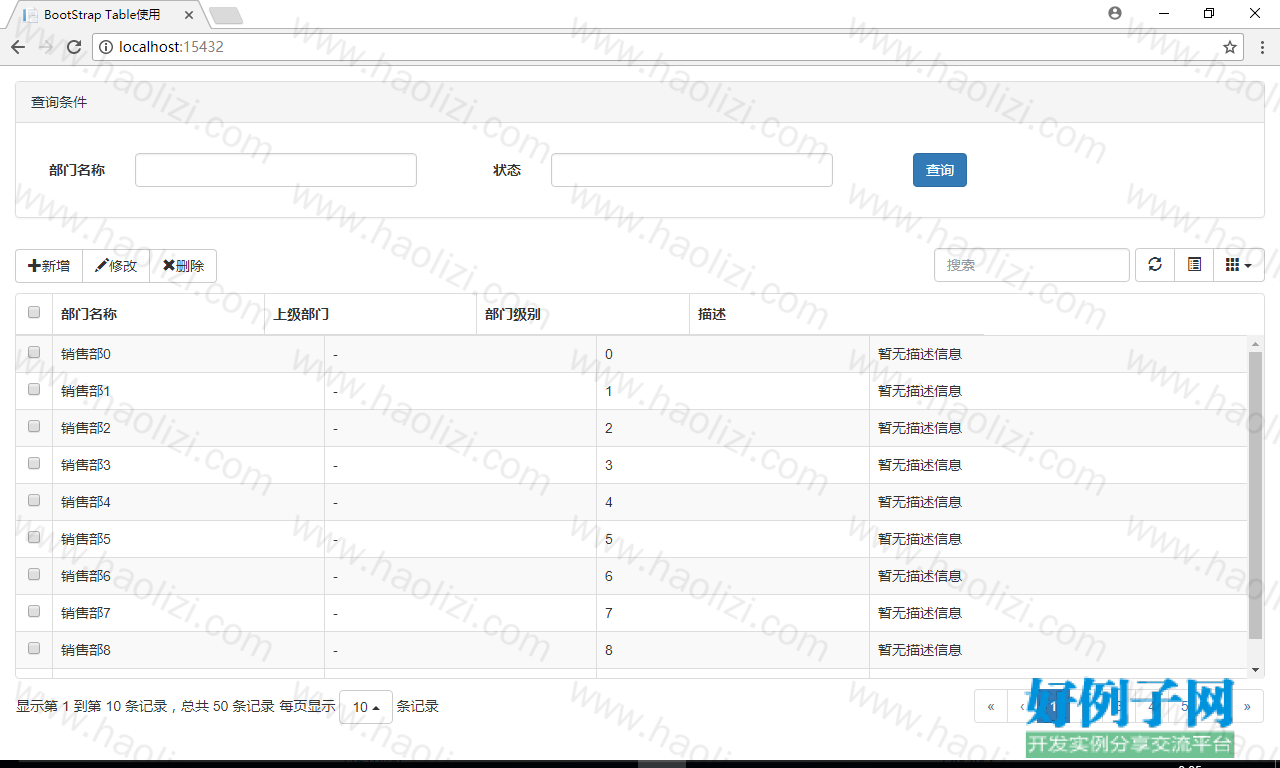Click the 销售部3 name cell

[x=188, y=465]
